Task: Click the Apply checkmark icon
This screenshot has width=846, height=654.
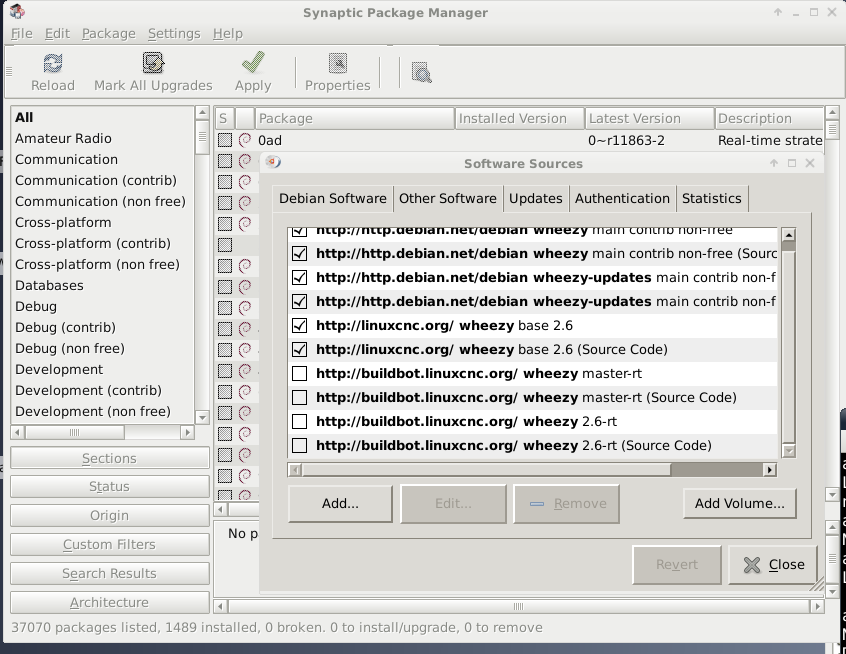Action: coord(253,63)
